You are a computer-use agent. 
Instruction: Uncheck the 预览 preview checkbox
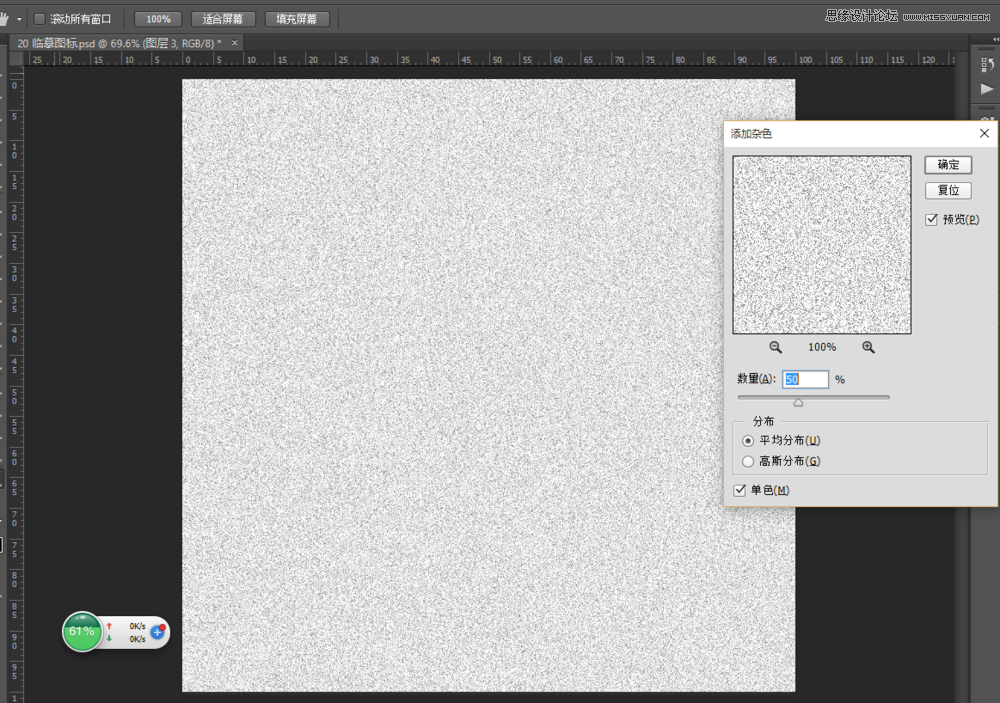click(x=932, y=219)
